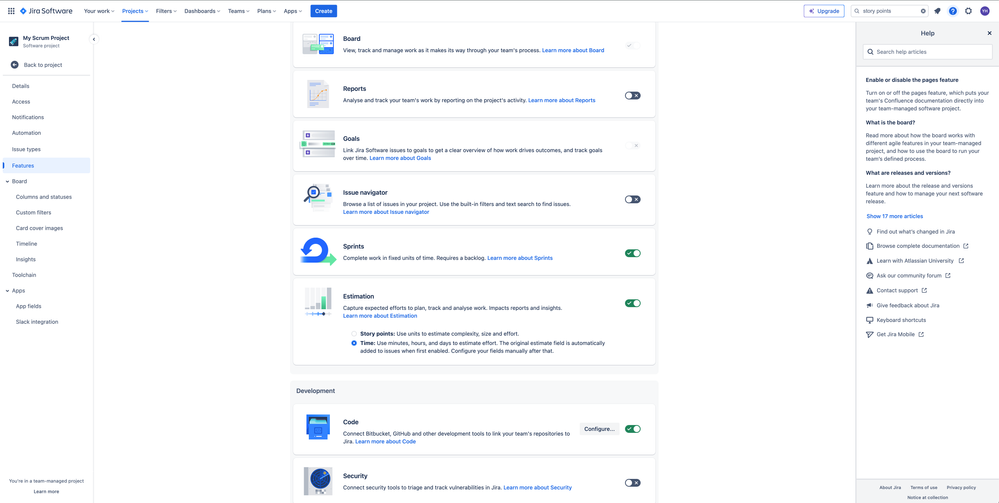999x503 pixels.
Task: Click the community forum chat icon
Action: (x=870, y=275)
